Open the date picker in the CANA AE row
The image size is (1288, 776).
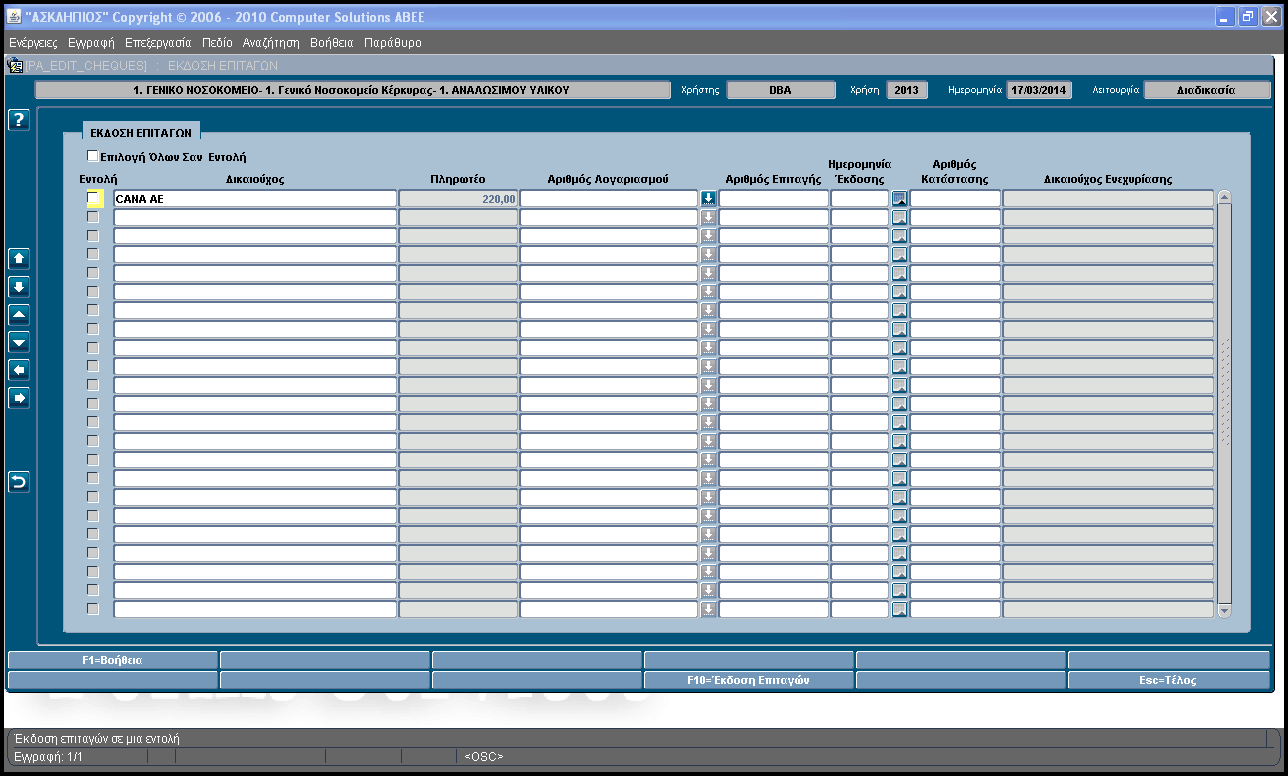[x=899, y=198]
